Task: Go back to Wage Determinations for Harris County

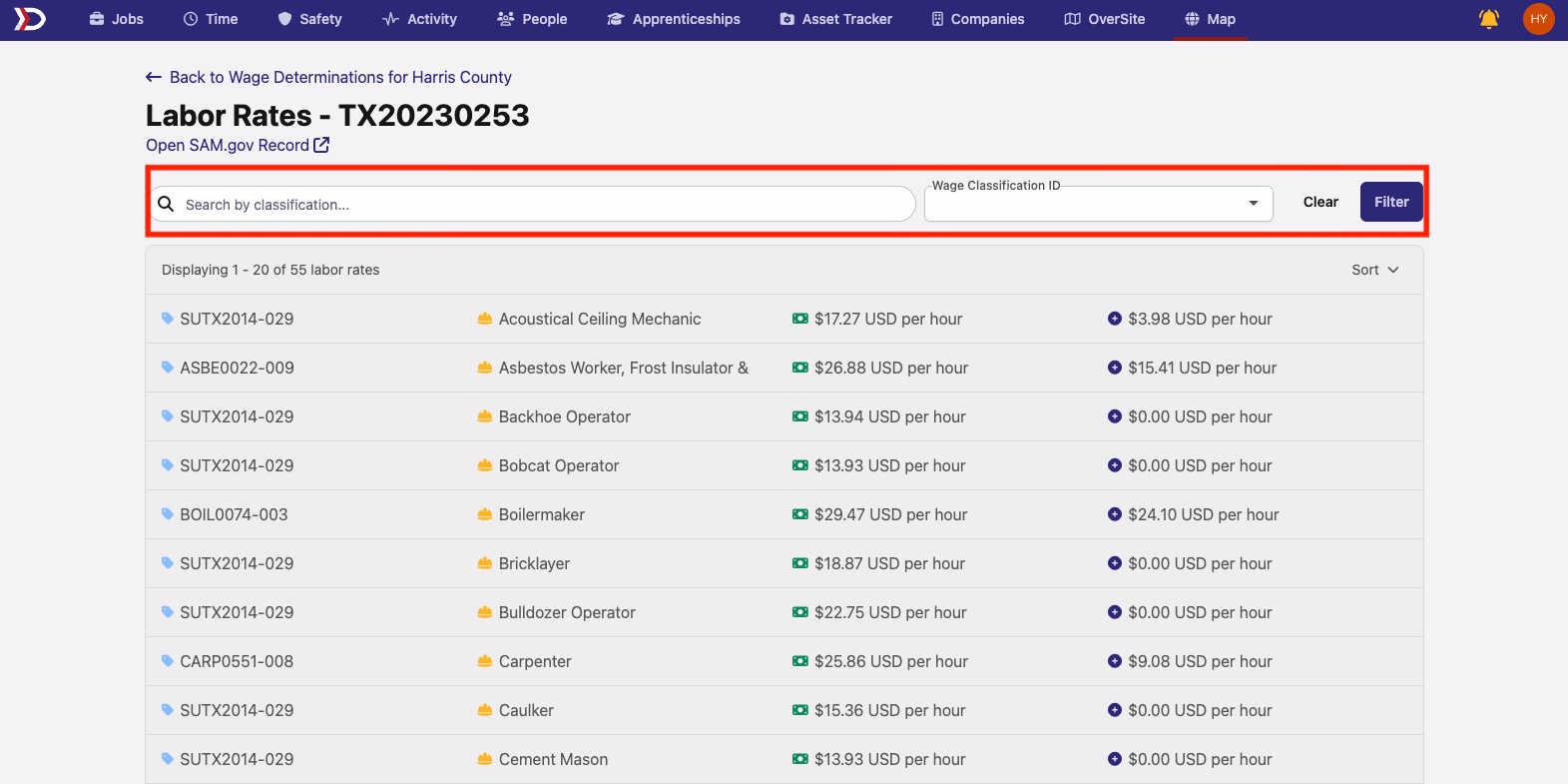Action: (x=328, y=77)
